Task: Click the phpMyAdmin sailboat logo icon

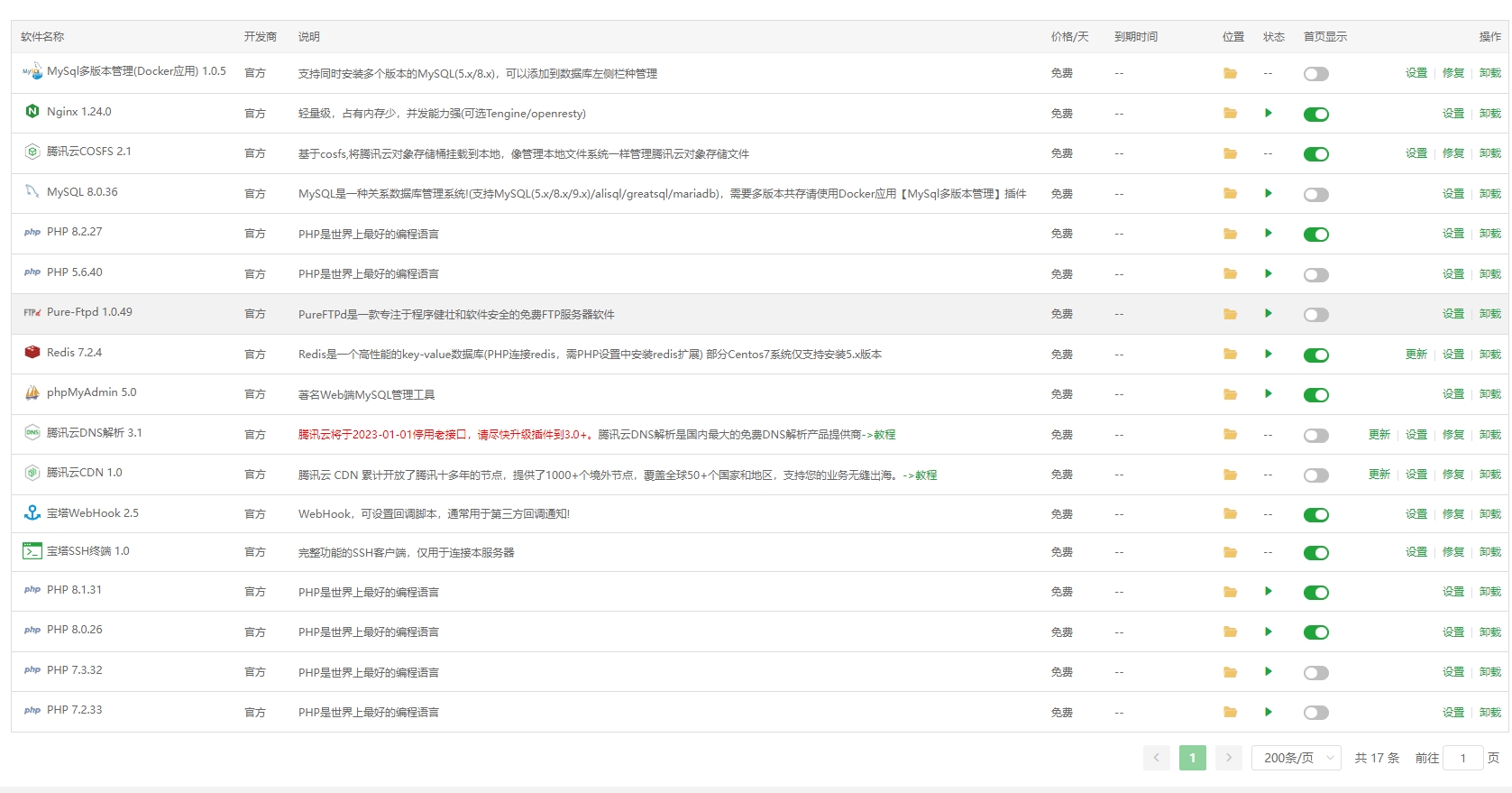Action: pyautogui.click(x=32, y=392)
